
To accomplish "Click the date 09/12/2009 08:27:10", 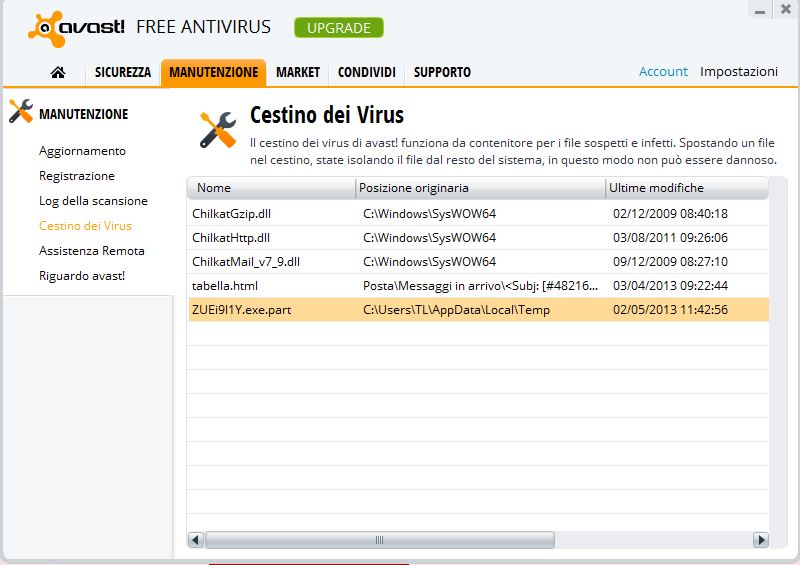I will coord(670,262).
